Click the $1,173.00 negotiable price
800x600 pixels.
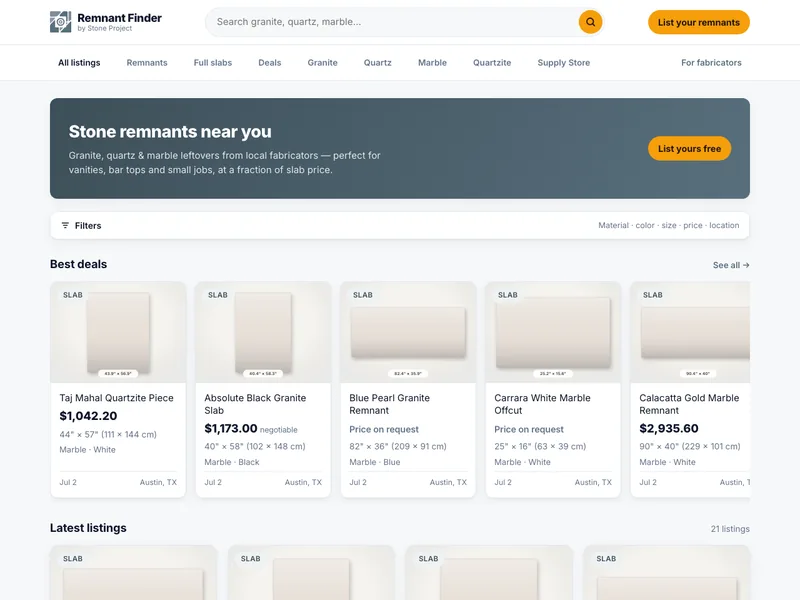(251, 429)
